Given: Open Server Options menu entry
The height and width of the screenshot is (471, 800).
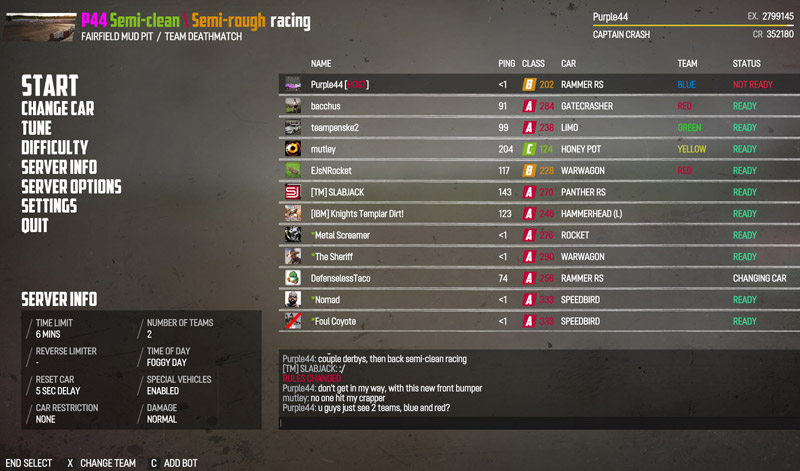Looking at the screenshot, I should click(71, 186).
